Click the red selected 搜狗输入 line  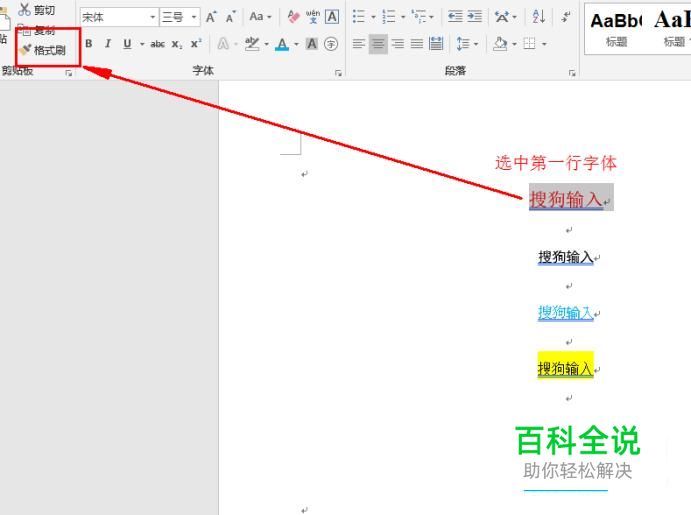566,199
